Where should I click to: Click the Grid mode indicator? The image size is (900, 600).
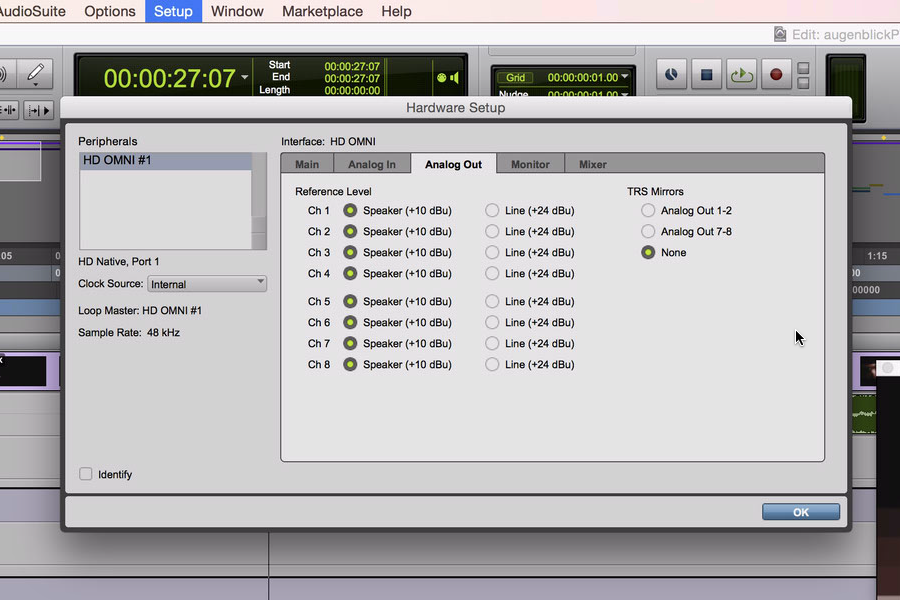coord(516,77)
